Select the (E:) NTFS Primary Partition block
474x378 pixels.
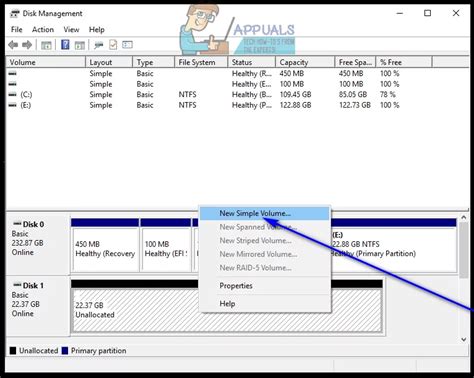[393, 245]
